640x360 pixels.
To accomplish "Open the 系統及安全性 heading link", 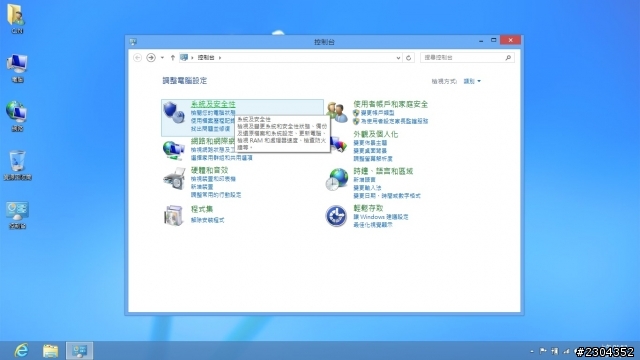I will (x=213, y=104).
